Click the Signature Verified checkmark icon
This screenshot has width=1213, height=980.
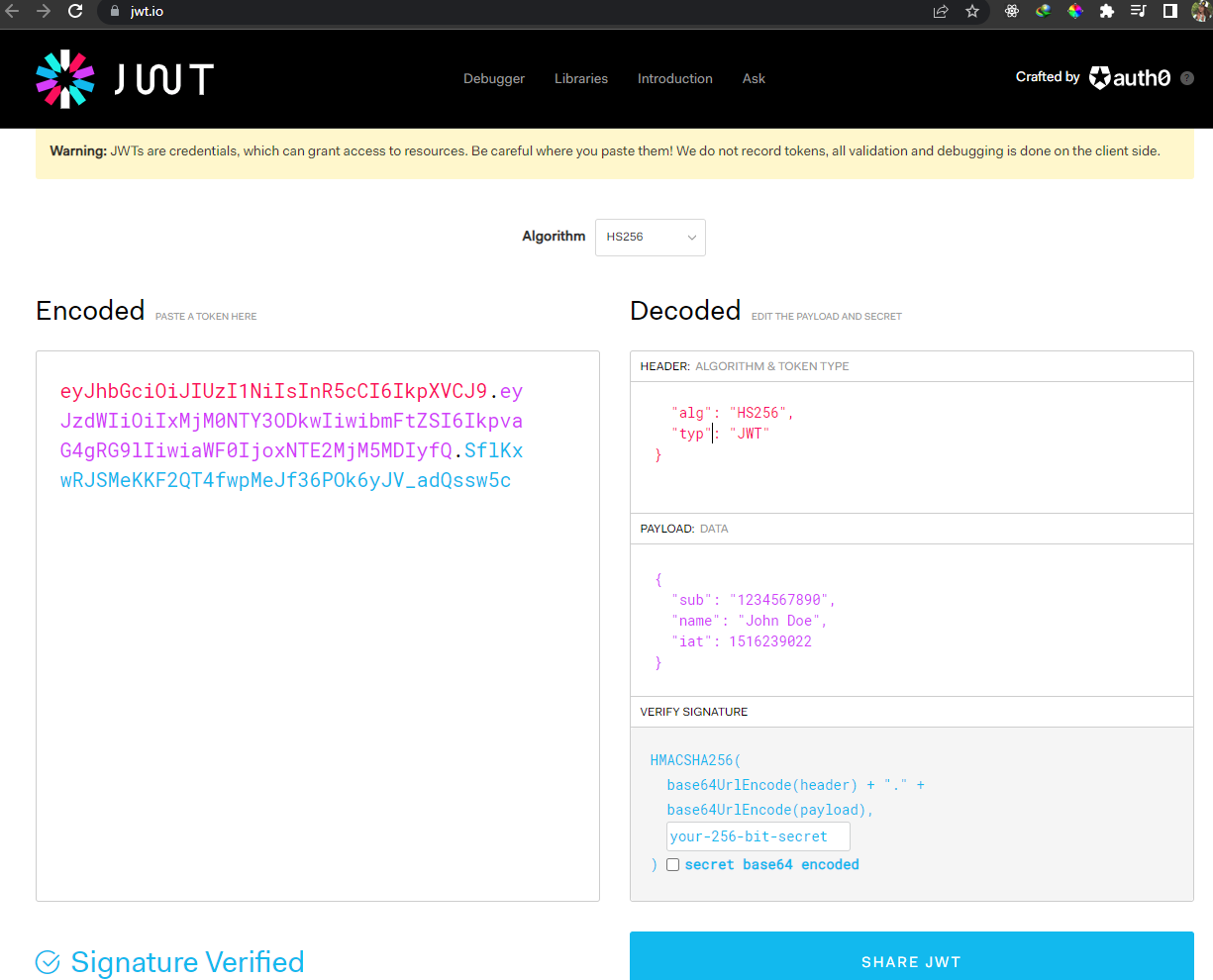(47, 961)
